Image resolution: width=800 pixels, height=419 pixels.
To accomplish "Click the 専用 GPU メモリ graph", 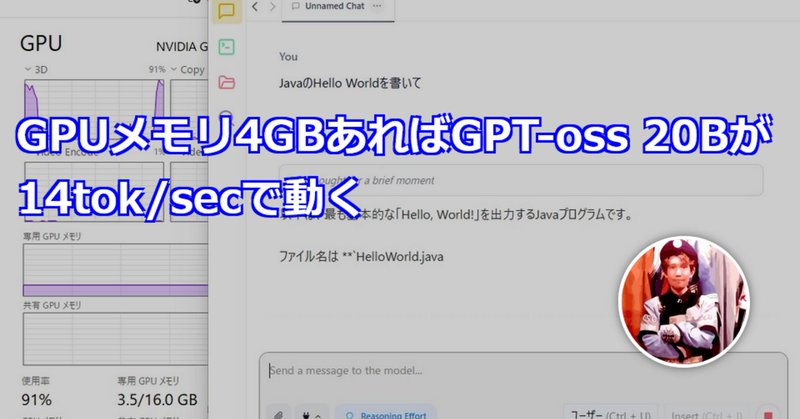I will [x=115, y=270].
